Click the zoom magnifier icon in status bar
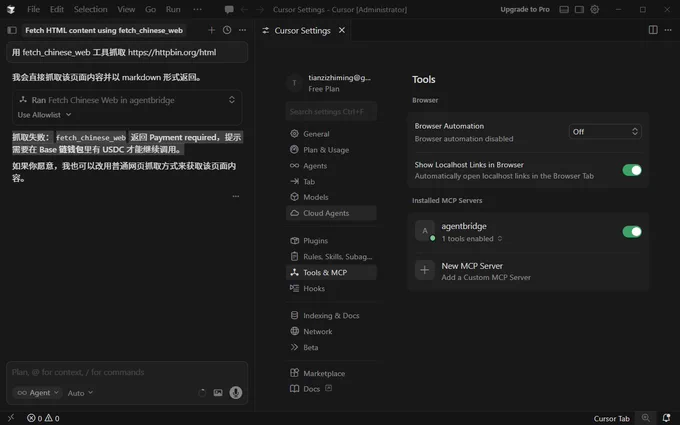The width and height of the screenshot is (680, 425). click(646, 418)
